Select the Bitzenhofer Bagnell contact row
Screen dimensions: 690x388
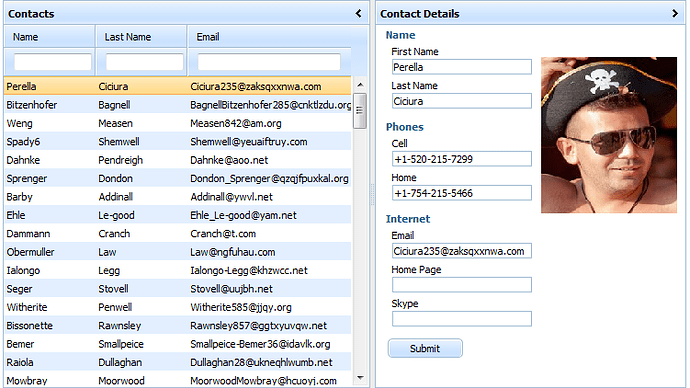[178, 105]
